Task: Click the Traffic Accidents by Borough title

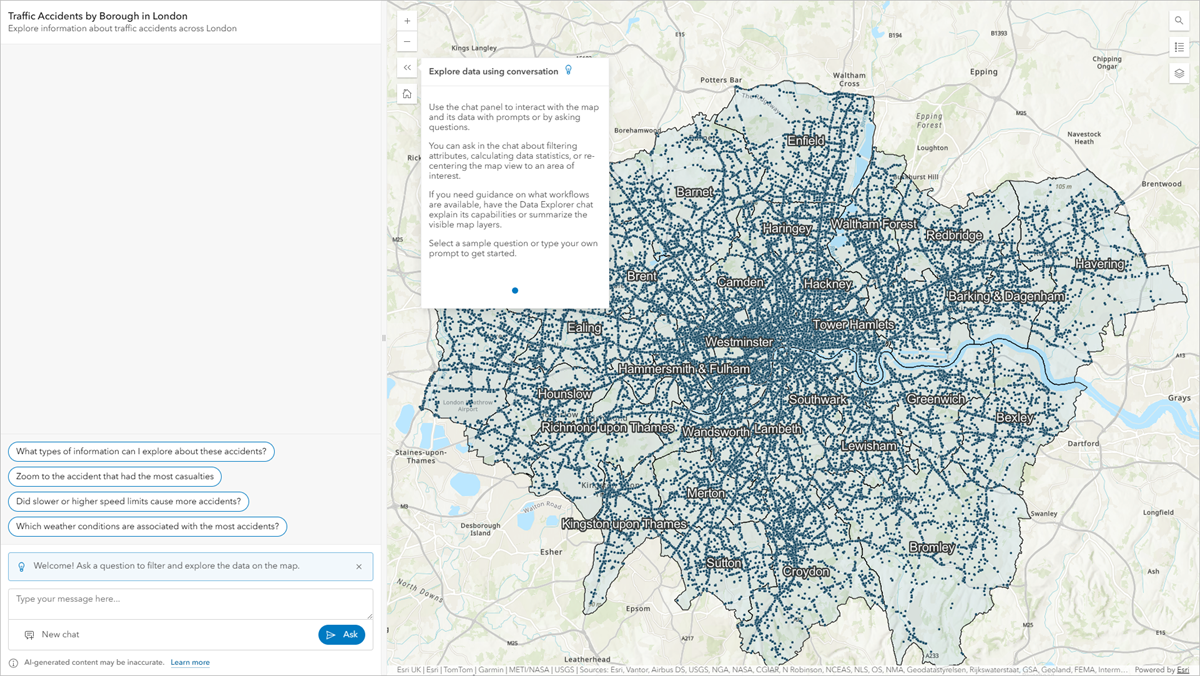Action: coord(98,16)
